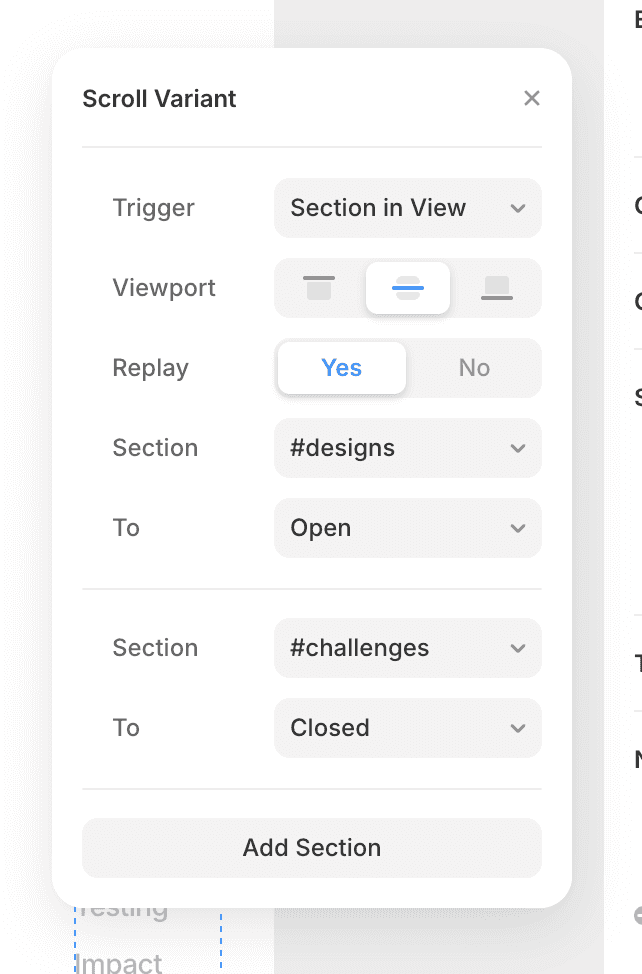Click the Viewport label
This screenshot has width=642, height=974.
pyautogui.click(x=164, y=288)
